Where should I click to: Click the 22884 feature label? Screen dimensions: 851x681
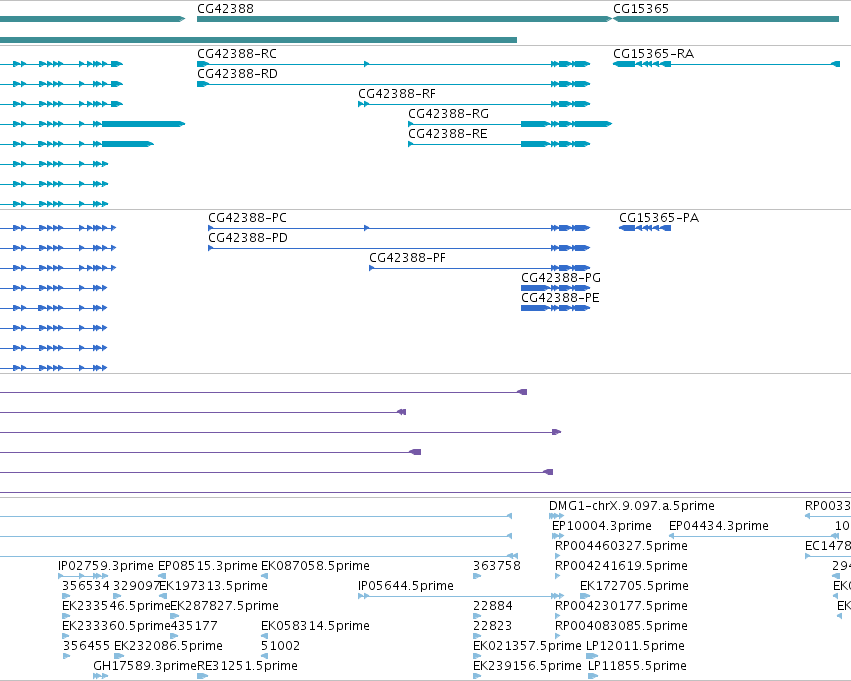tap(492, 606)
